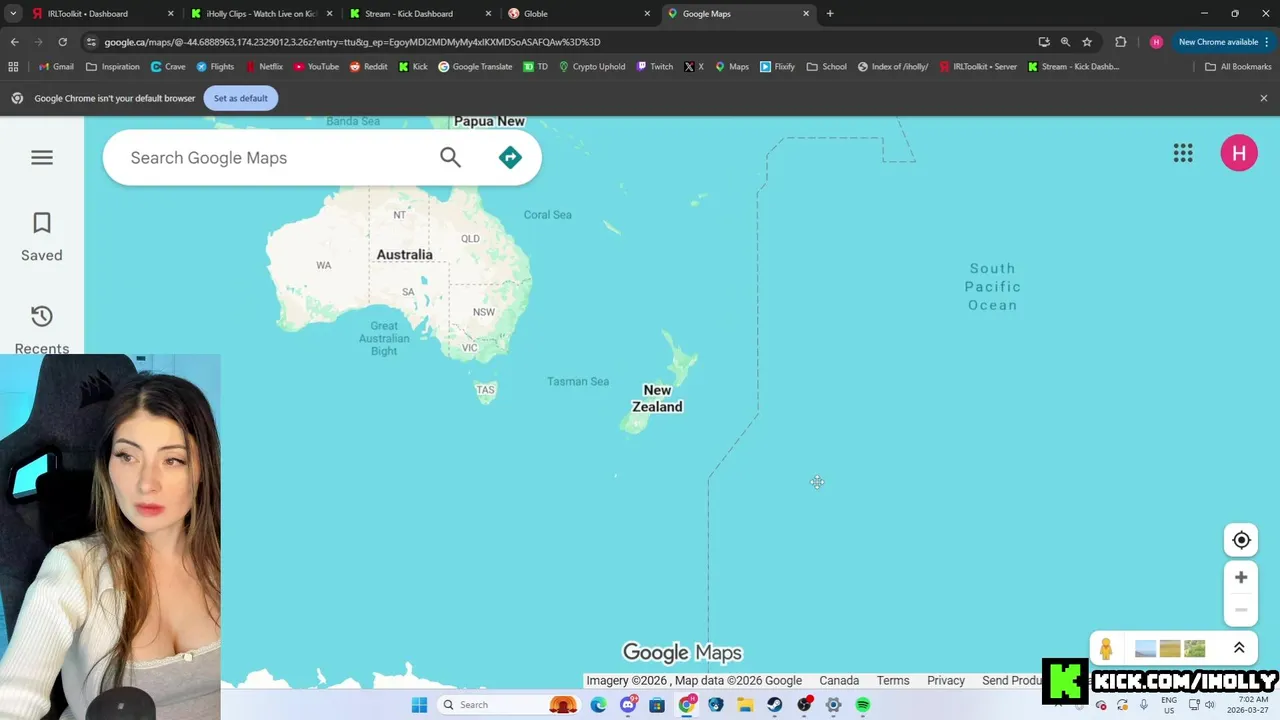Go back to previous page
This screenshot has width=1280, height=720.
tap(14, 42)
